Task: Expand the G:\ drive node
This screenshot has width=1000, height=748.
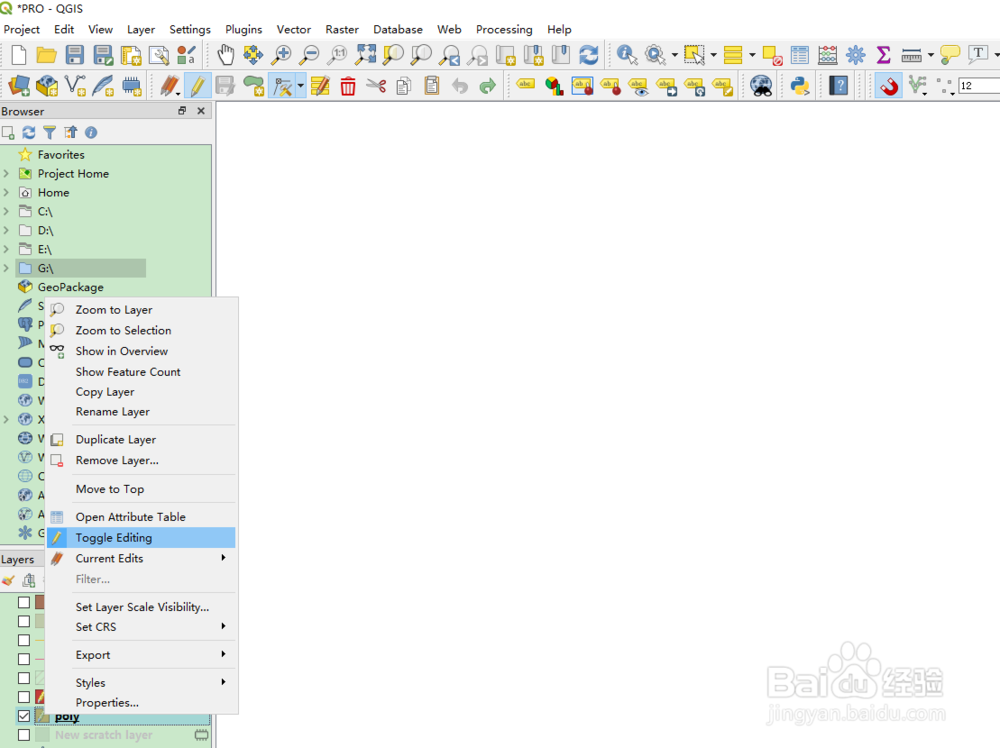Action: coord(6,268)
